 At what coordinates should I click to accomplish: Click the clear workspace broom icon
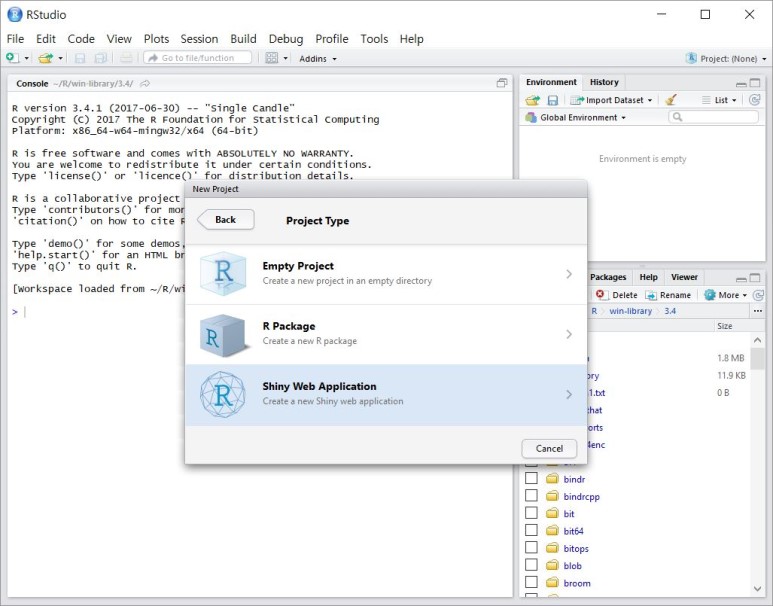[x=670, y=100]
